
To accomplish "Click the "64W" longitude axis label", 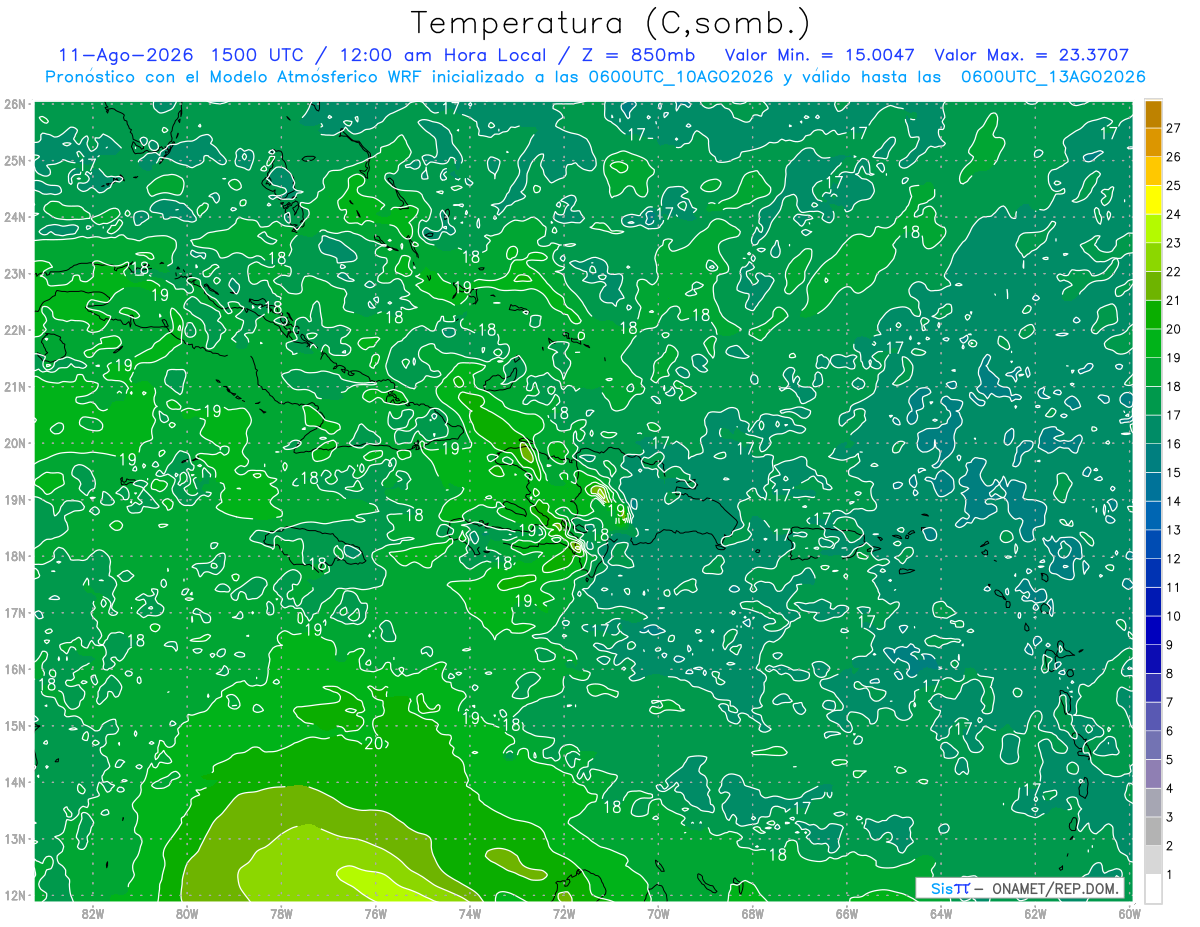I will point(940,913).
